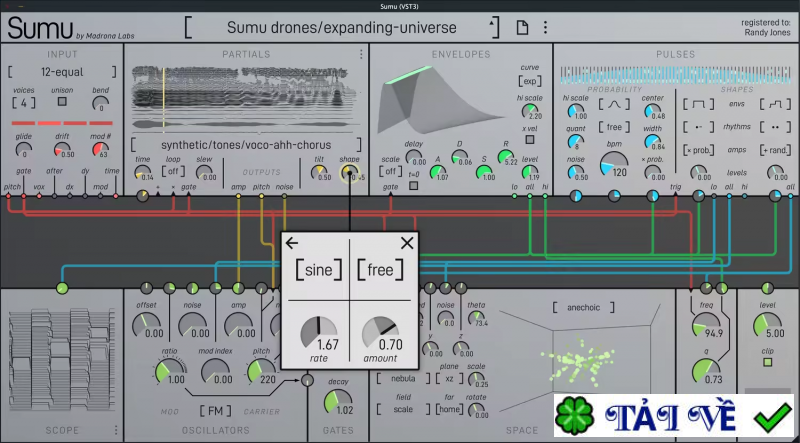Click the envelope A attack dial
The height and width of the screenshot is (443, 800).
click(x=438, y=173)
